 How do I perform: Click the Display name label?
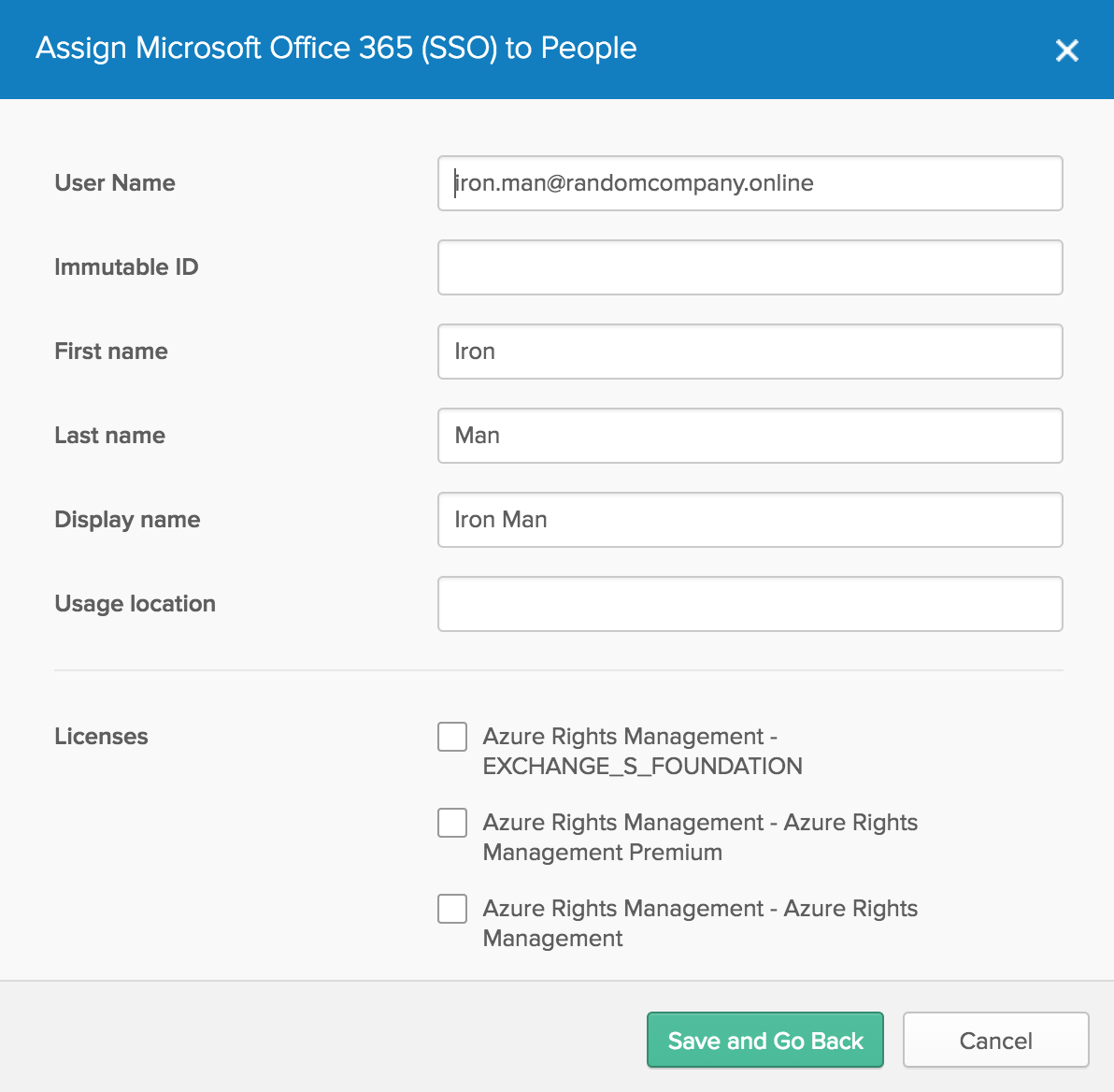tap(128, 520)
